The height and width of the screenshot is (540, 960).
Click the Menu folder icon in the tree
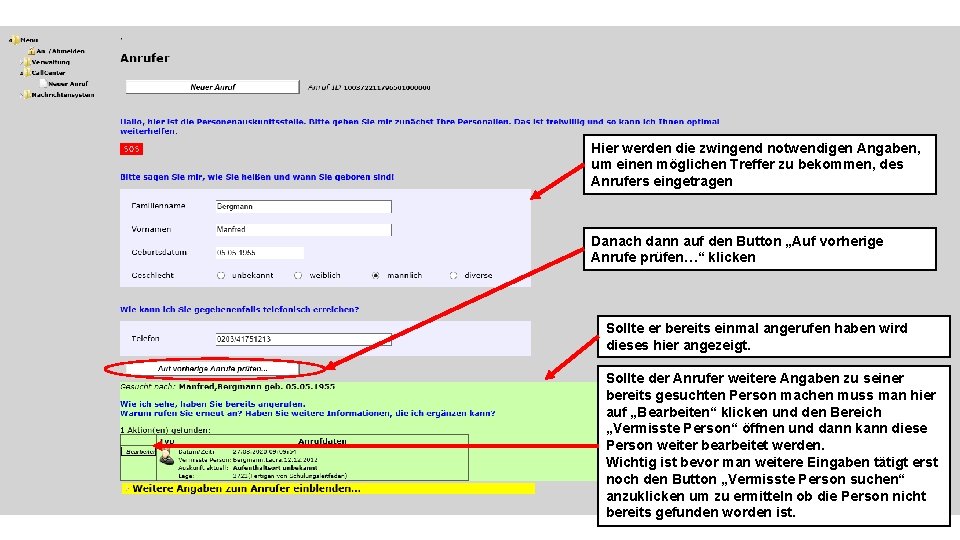click(x=15, y=40)
